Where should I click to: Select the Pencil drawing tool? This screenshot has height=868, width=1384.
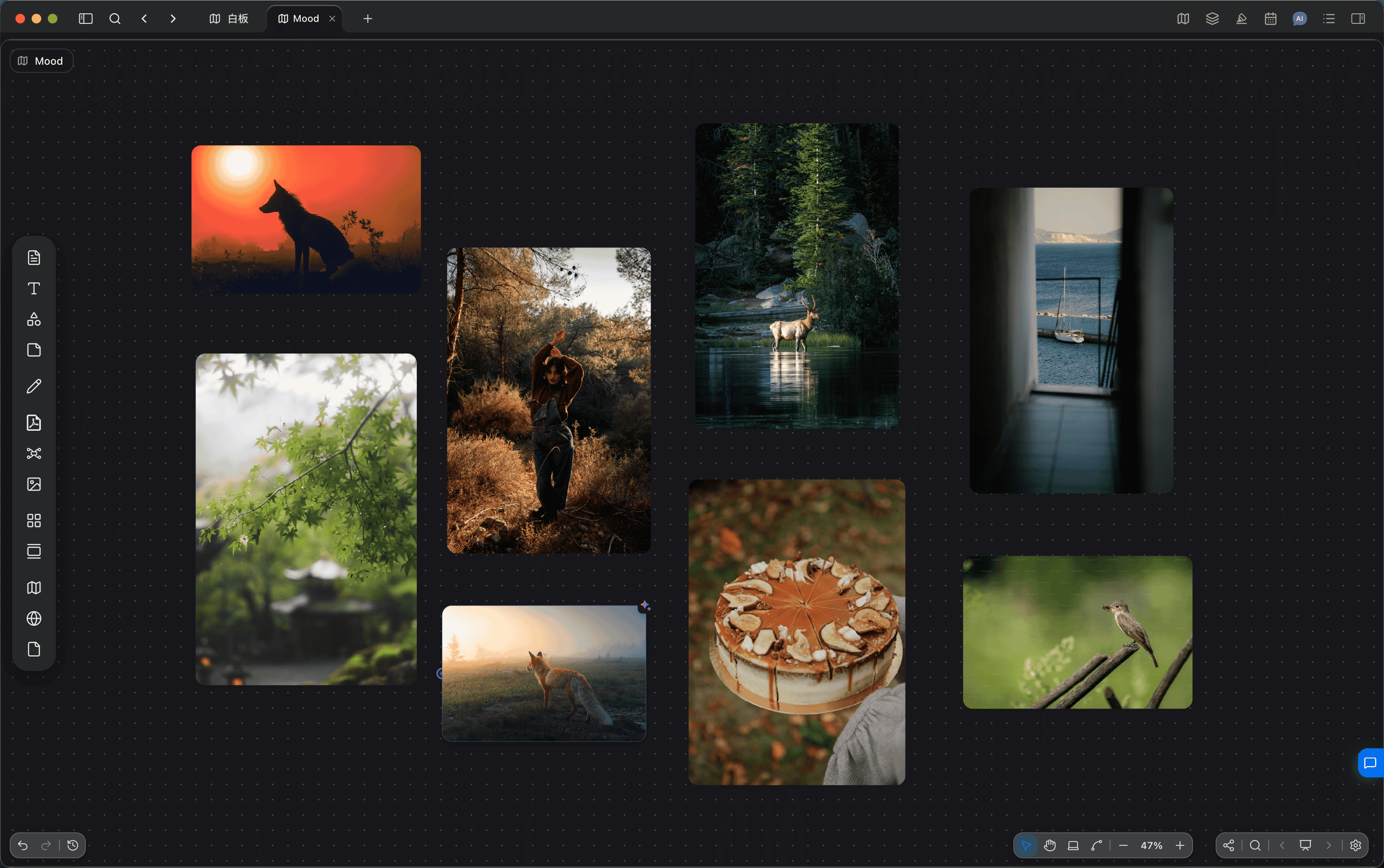[34, 386]
